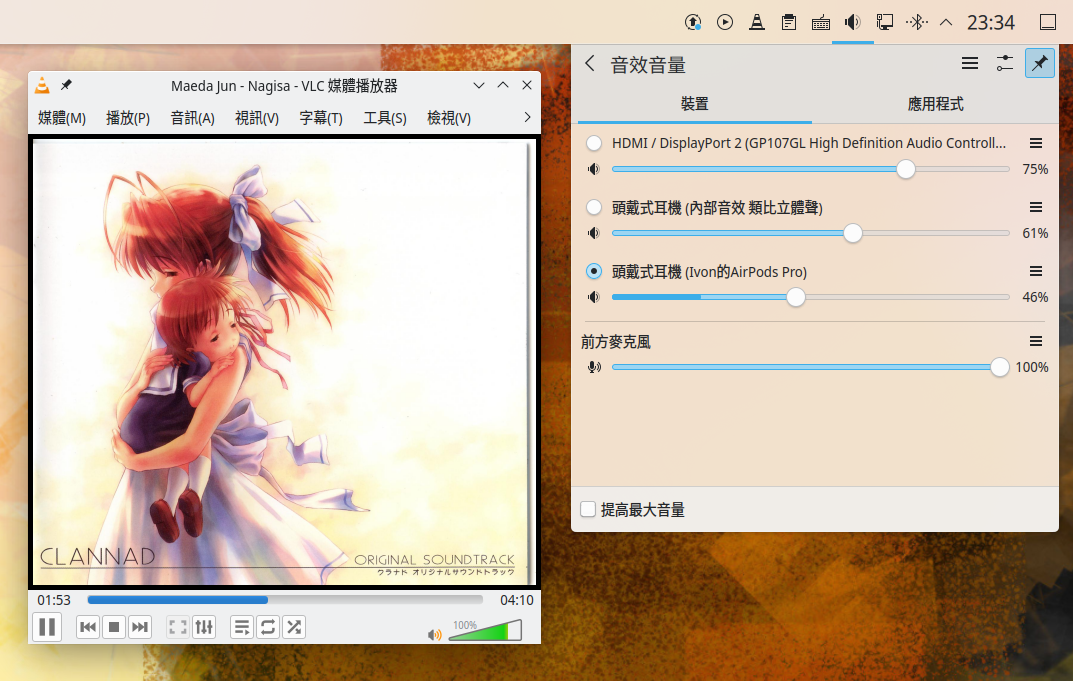
Task: Mute the 內部音效 headphone device
Action: pos(594,233)
